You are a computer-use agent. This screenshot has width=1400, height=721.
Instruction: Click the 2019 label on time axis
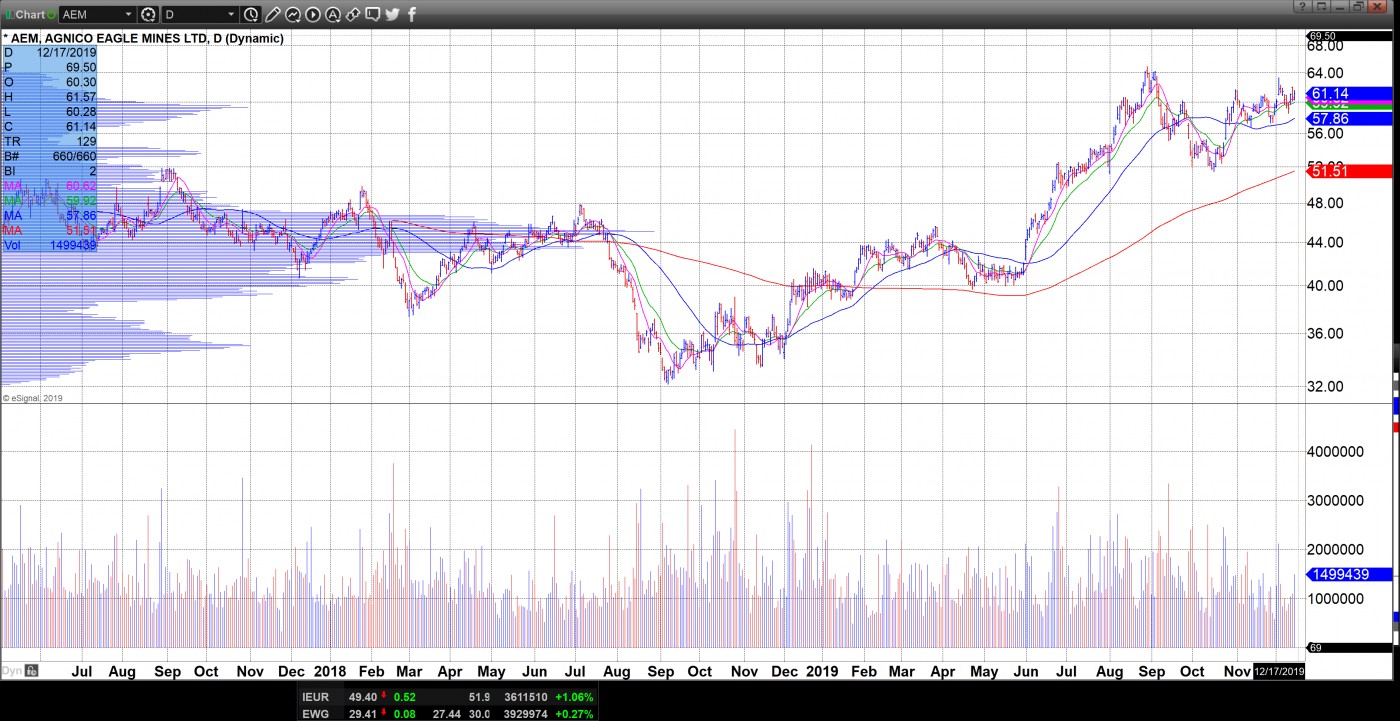pyautogui.click(x=822, y=671)
